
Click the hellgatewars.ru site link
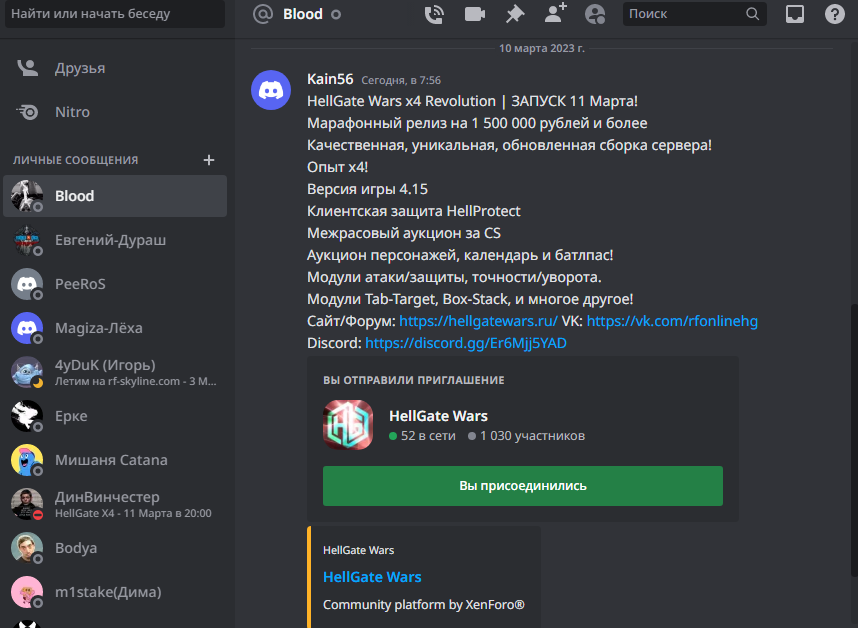[478, 321]
